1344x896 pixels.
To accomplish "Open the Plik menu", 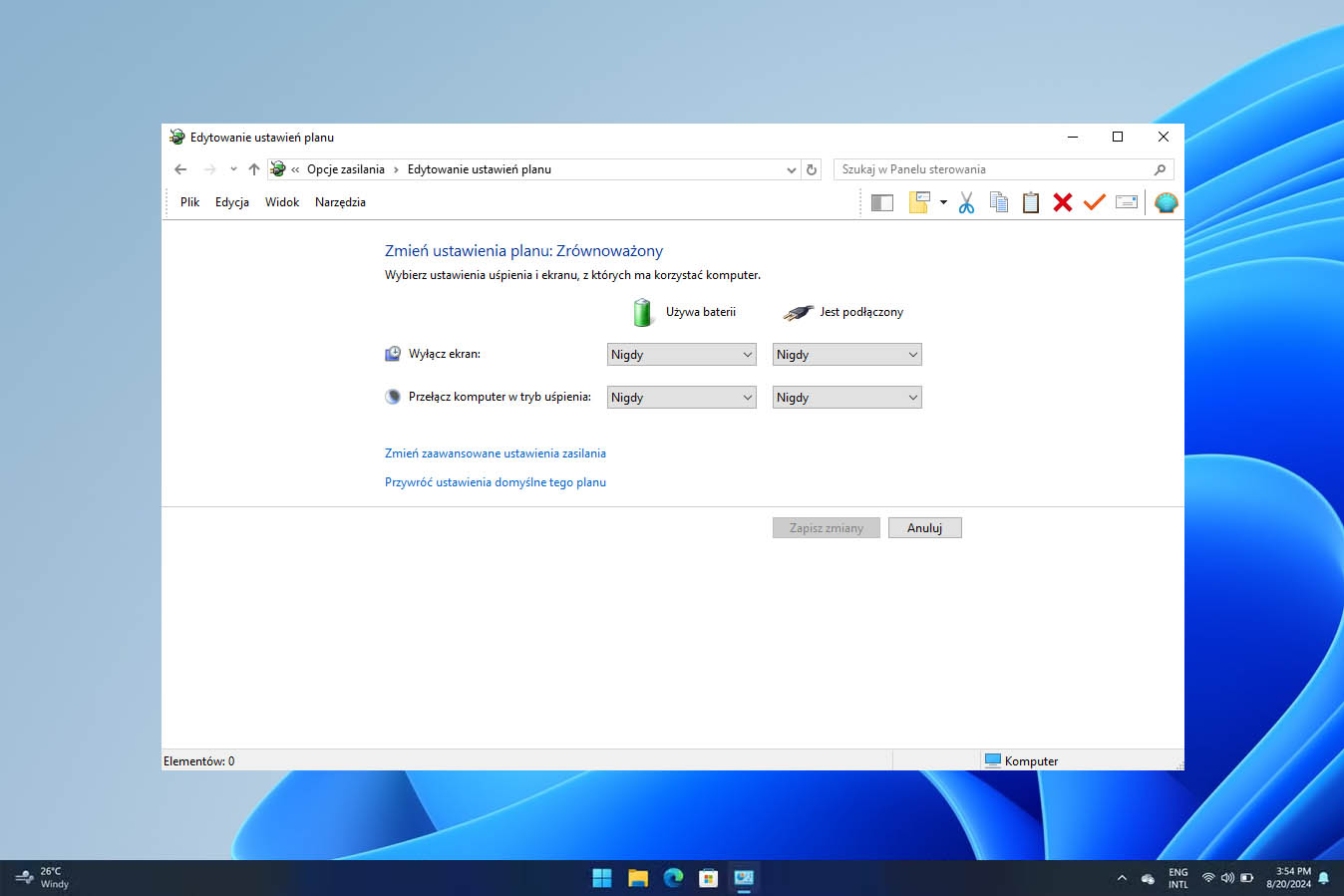I will (x=189, y=202).
